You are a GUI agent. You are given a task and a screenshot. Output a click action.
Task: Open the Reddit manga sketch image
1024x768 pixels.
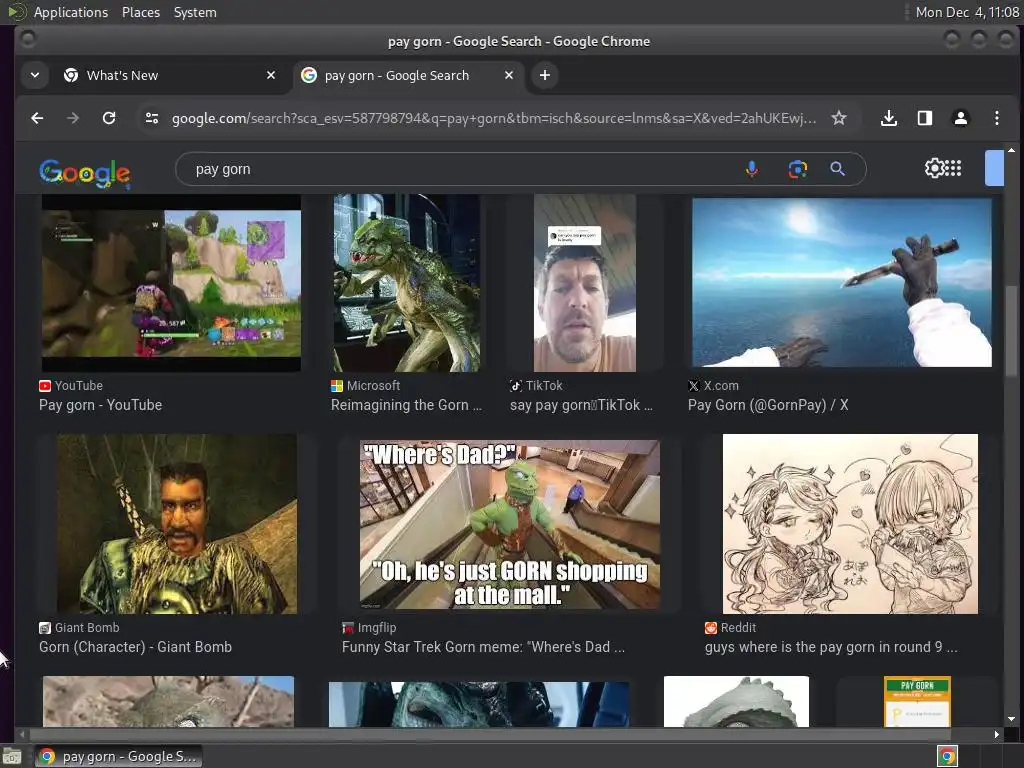850,524
